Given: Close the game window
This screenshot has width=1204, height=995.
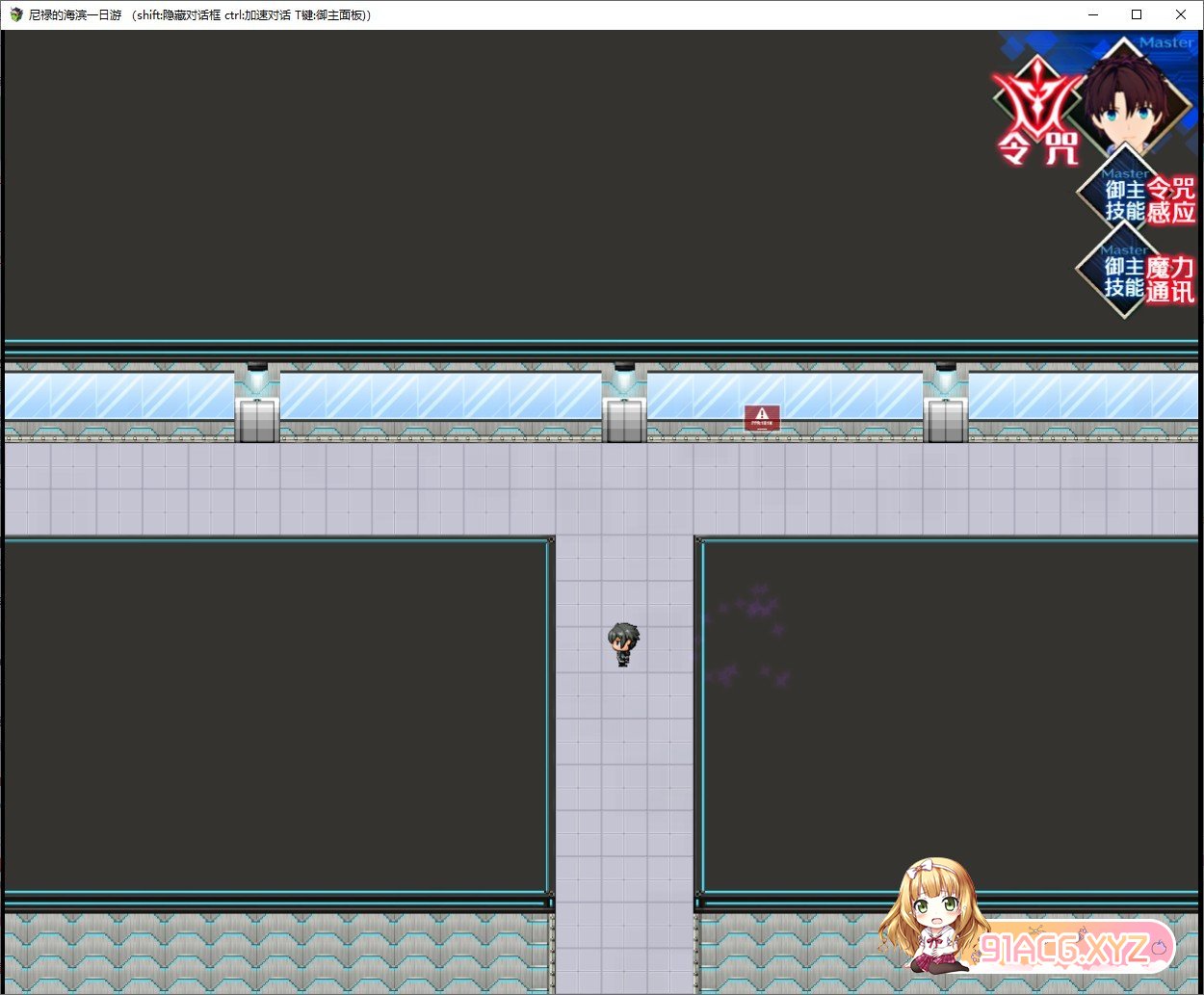Looking at the screenshot, I should pyautogui.click(x=1181, y=14).
